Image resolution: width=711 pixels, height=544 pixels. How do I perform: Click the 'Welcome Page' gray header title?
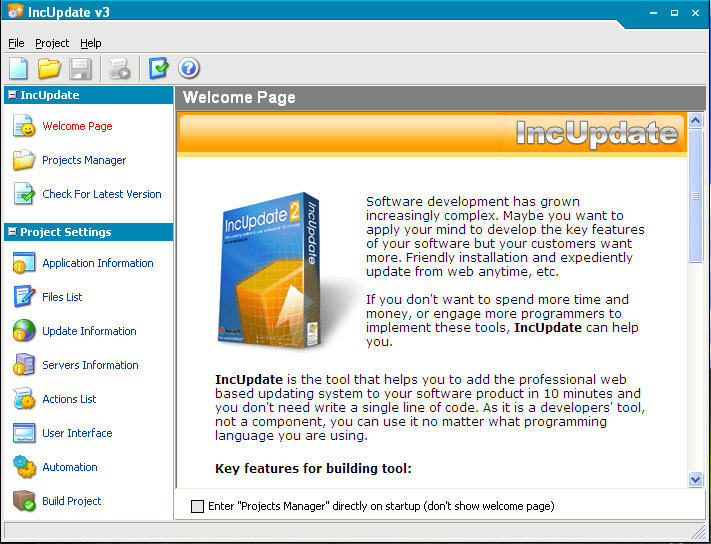(x=239, y=97)
